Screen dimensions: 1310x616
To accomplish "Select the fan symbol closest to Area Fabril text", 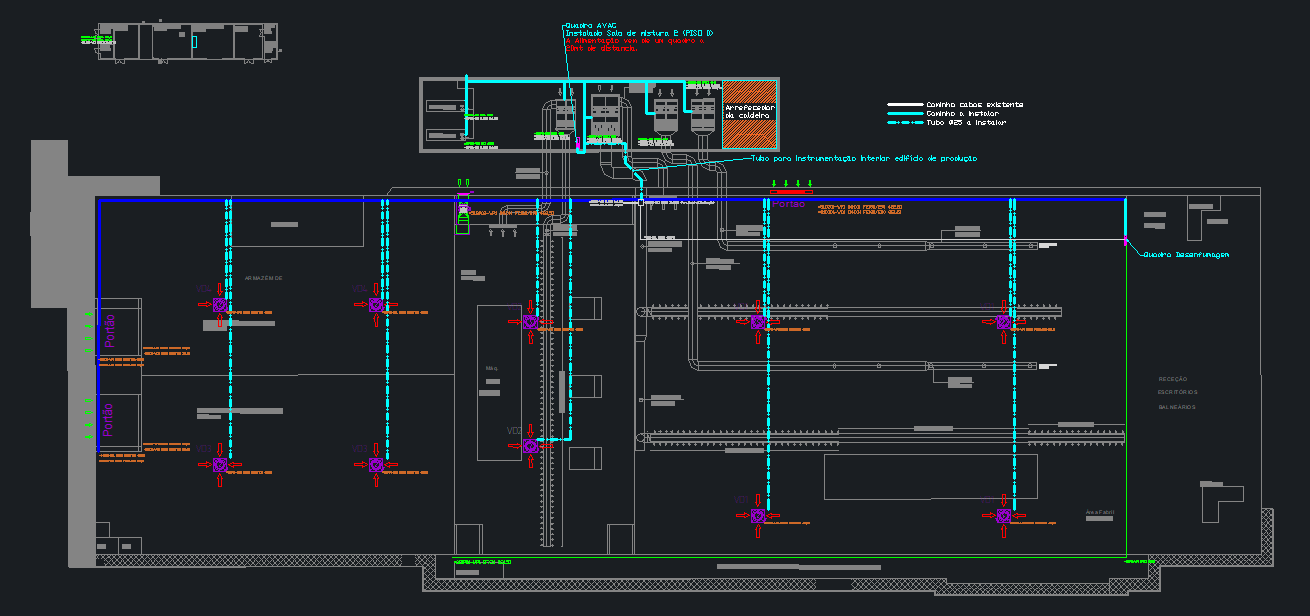I will point(1003,516).
